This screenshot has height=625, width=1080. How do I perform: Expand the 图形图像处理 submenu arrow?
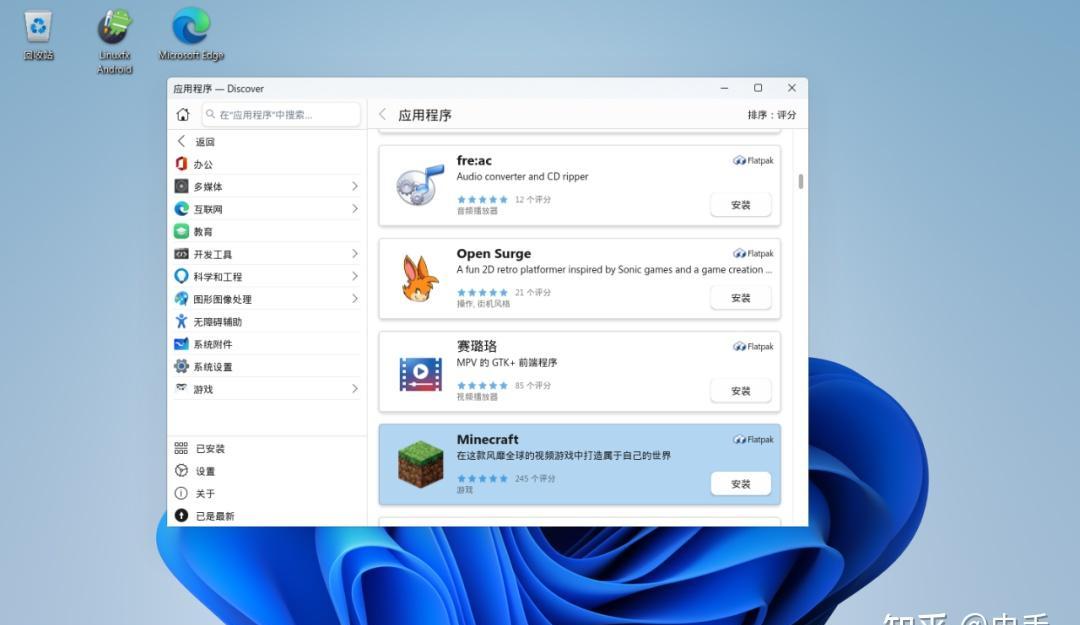355,298
